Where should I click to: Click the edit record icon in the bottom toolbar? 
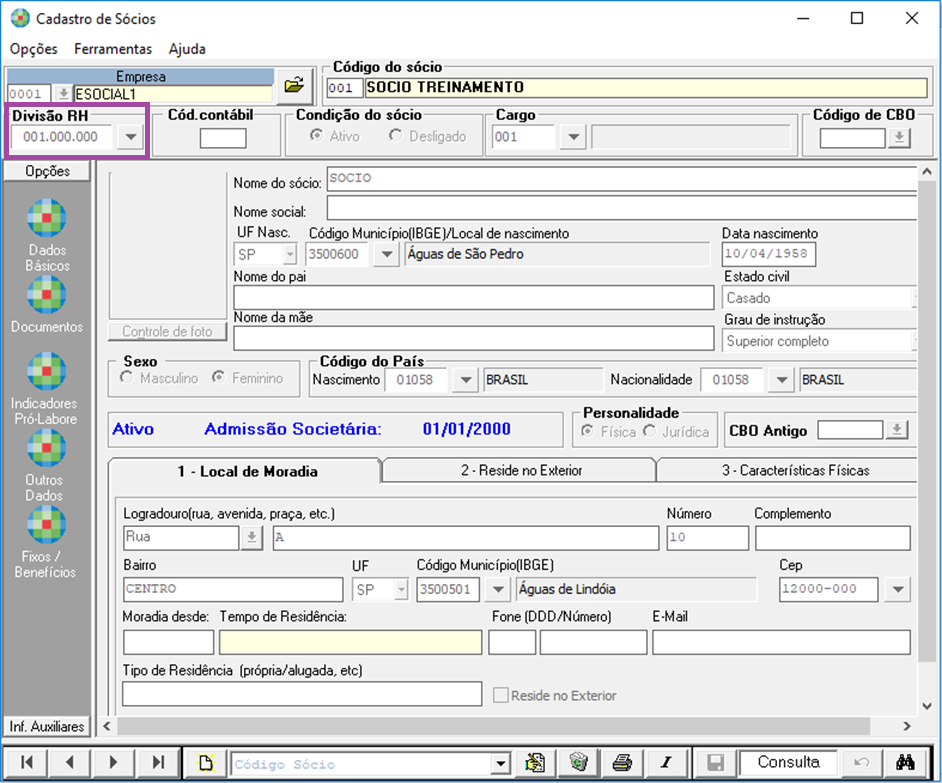click(x=534, y=763)
